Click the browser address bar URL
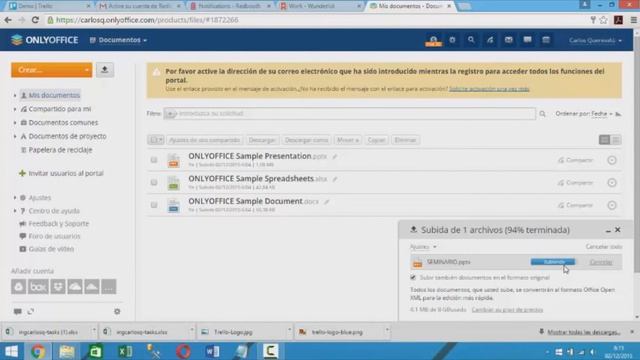The width and height of the screenshot is (640, 360). (x=147, y=20)
